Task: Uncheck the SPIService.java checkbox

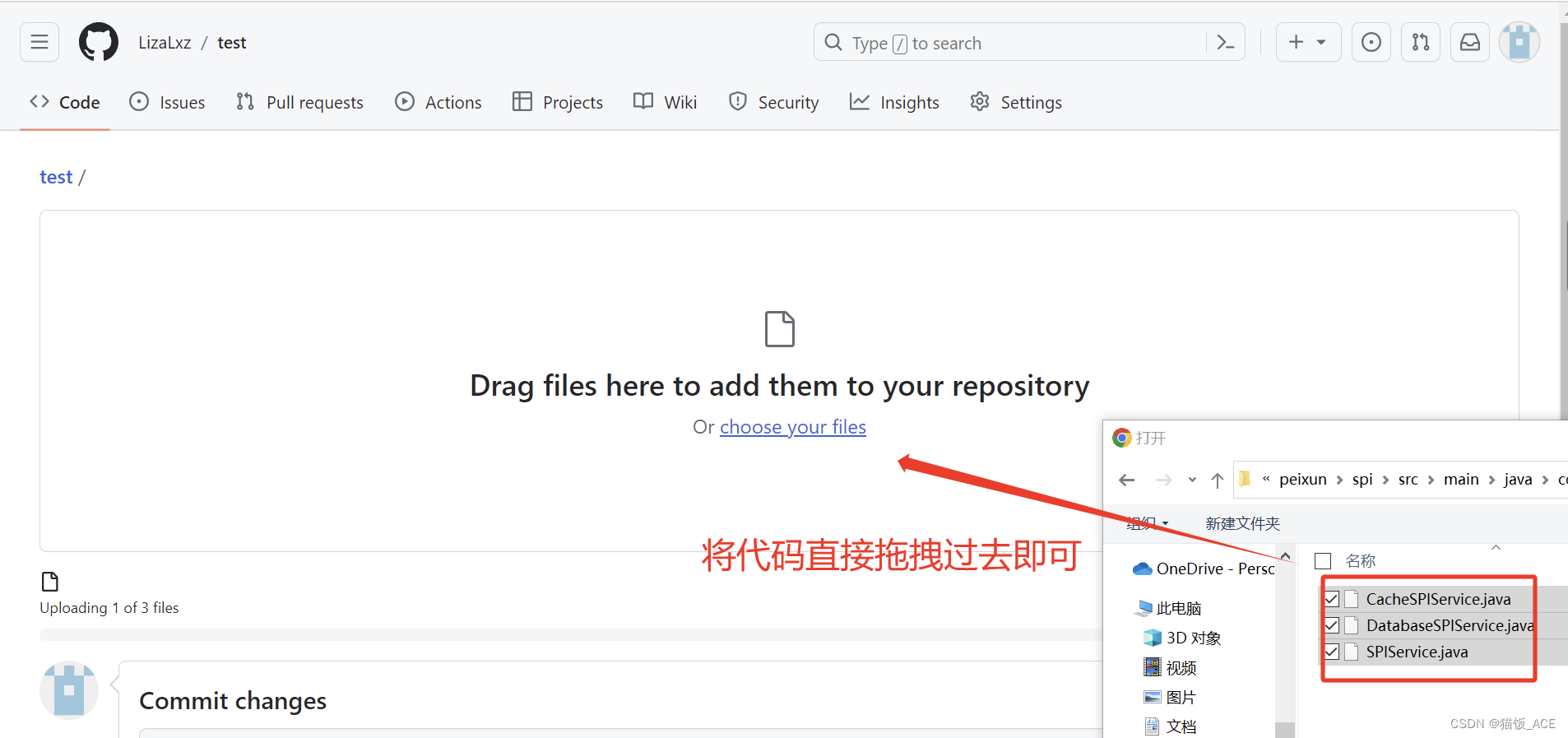Action: tap(1332, 652)
